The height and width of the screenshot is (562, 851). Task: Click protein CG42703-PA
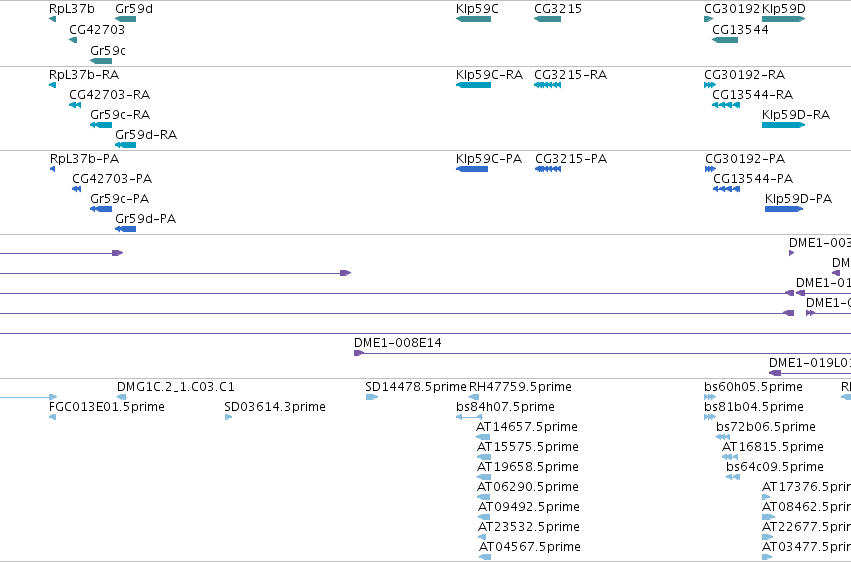[x=77, y=189]
